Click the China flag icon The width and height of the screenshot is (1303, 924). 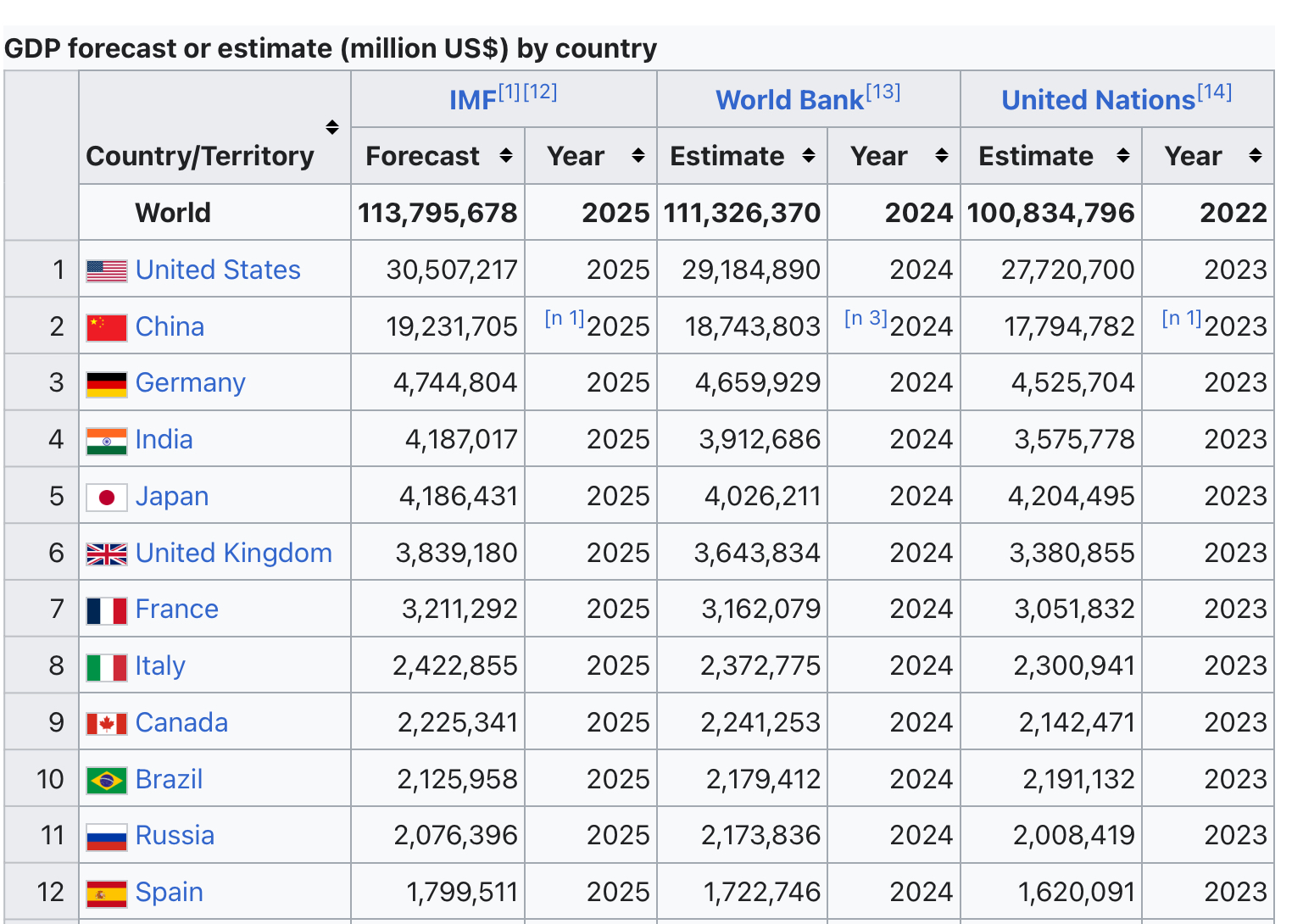[x=107, y=327]
